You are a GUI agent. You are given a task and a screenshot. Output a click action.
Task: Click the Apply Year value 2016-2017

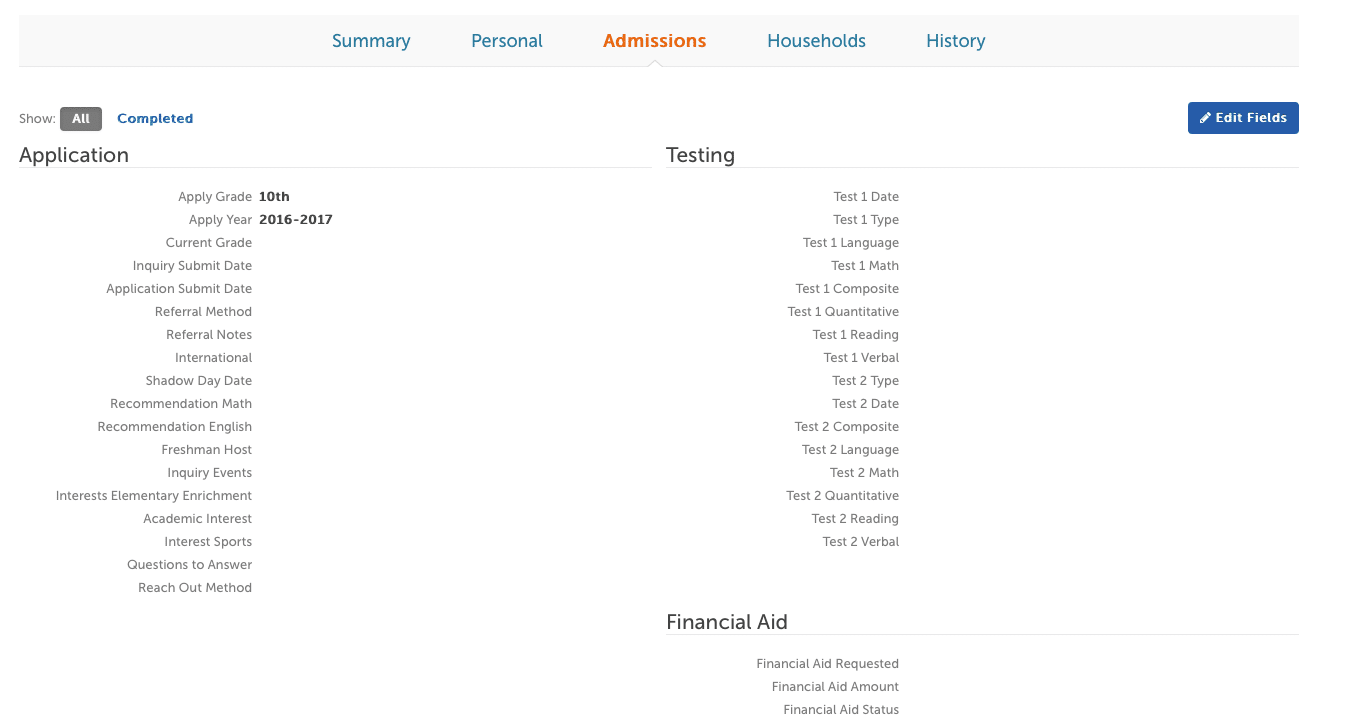pos(296,220)
